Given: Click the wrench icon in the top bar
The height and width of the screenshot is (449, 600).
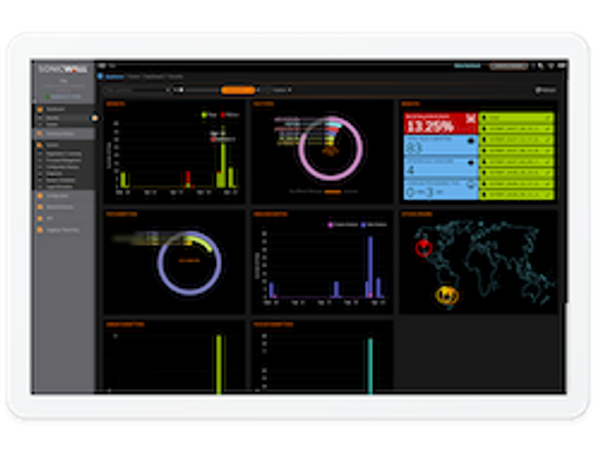Looking at the screenshot, I should (x=541, y=66).
